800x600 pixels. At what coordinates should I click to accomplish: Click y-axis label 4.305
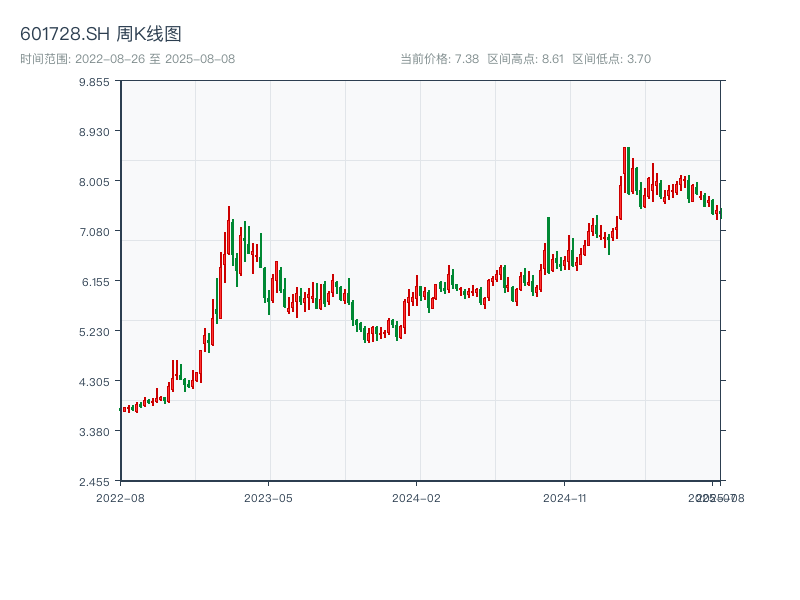pos(94,382)
